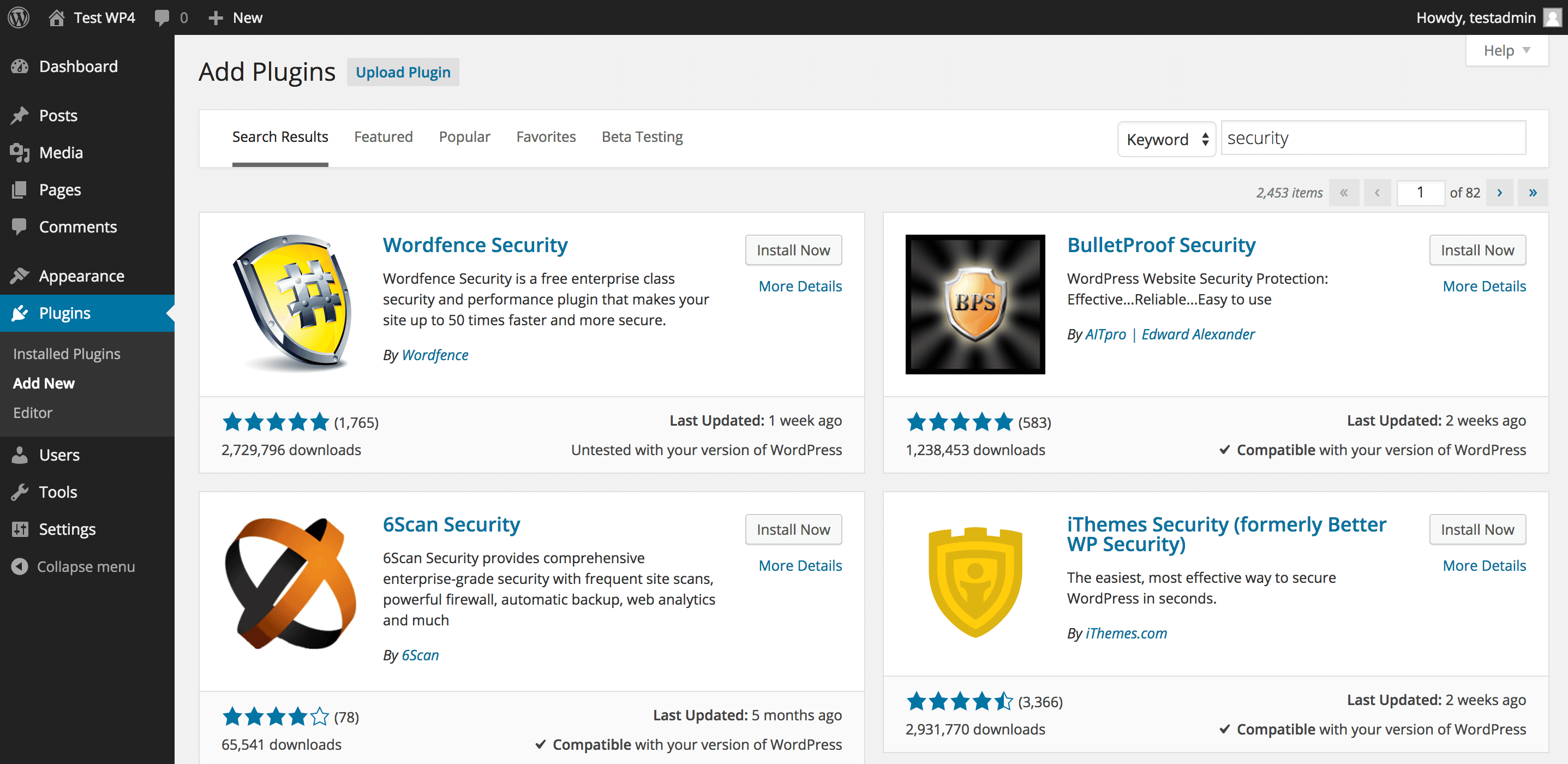View More Details for Wordfence Security
Screen dimensions: 1568x764
(800, 286)
